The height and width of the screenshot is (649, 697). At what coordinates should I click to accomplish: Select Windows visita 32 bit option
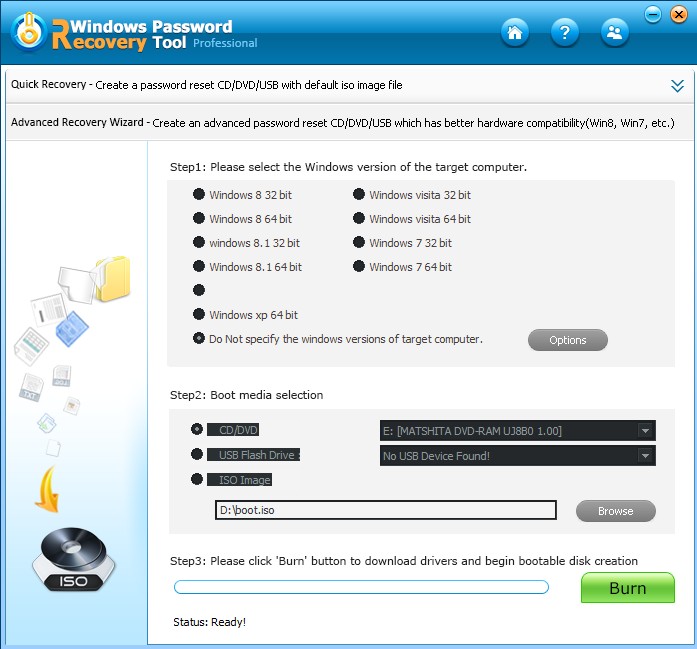359,194
